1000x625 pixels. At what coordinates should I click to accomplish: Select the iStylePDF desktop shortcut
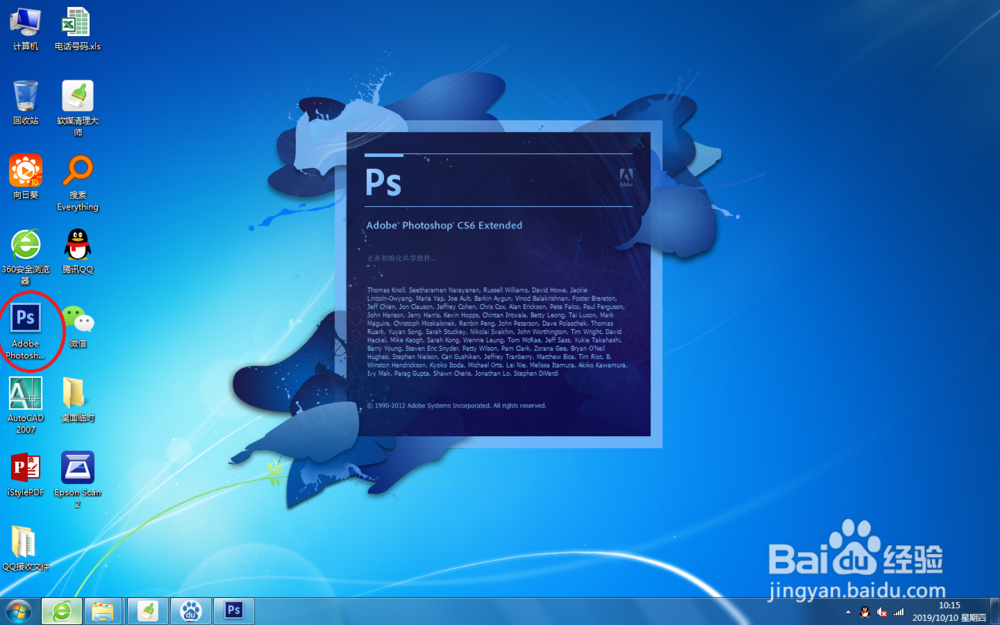click(x=26, y=474)
